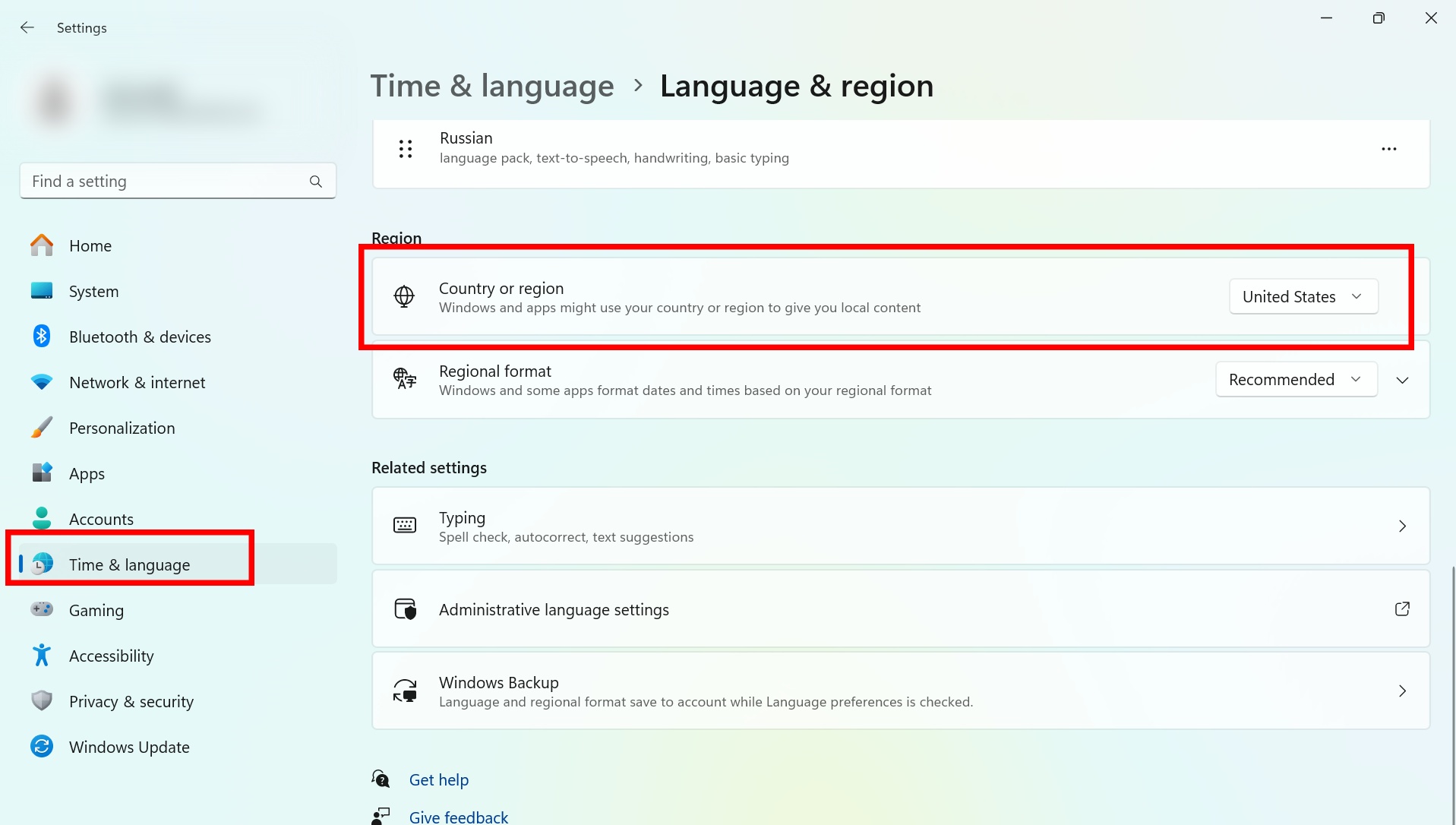Click the Gaming controller icon
This screenshot has height=825, width=1456.
tap(42, 609)
